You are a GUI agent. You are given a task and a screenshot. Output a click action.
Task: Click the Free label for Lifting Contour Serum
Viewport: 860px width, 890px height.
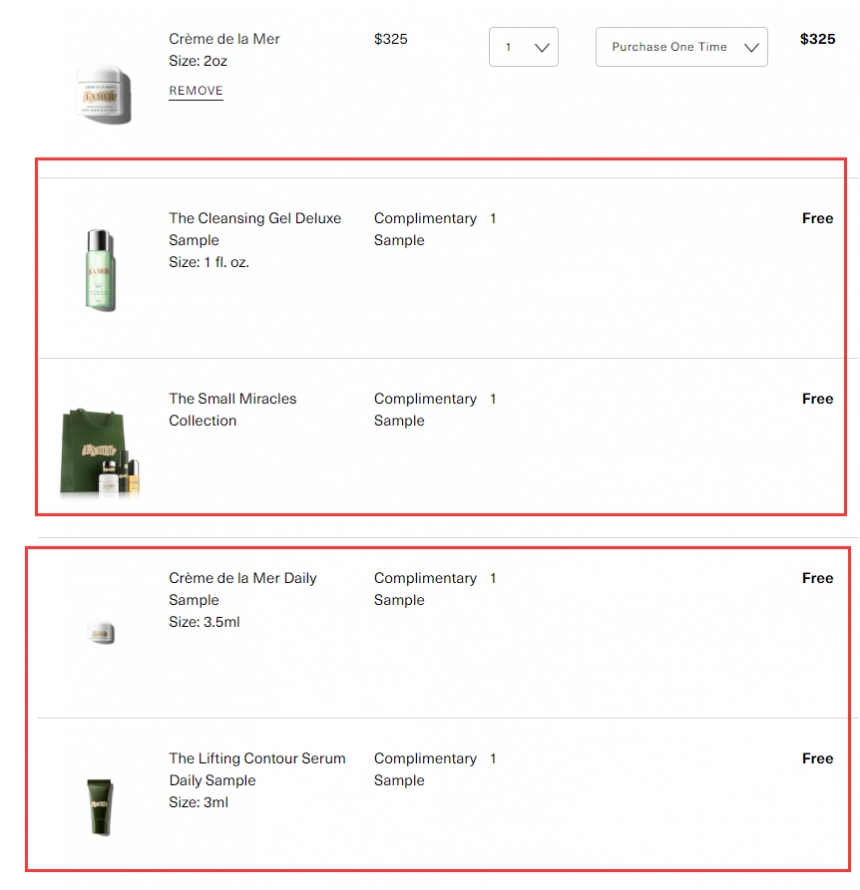pyautogui.click(x=817, y=758)
